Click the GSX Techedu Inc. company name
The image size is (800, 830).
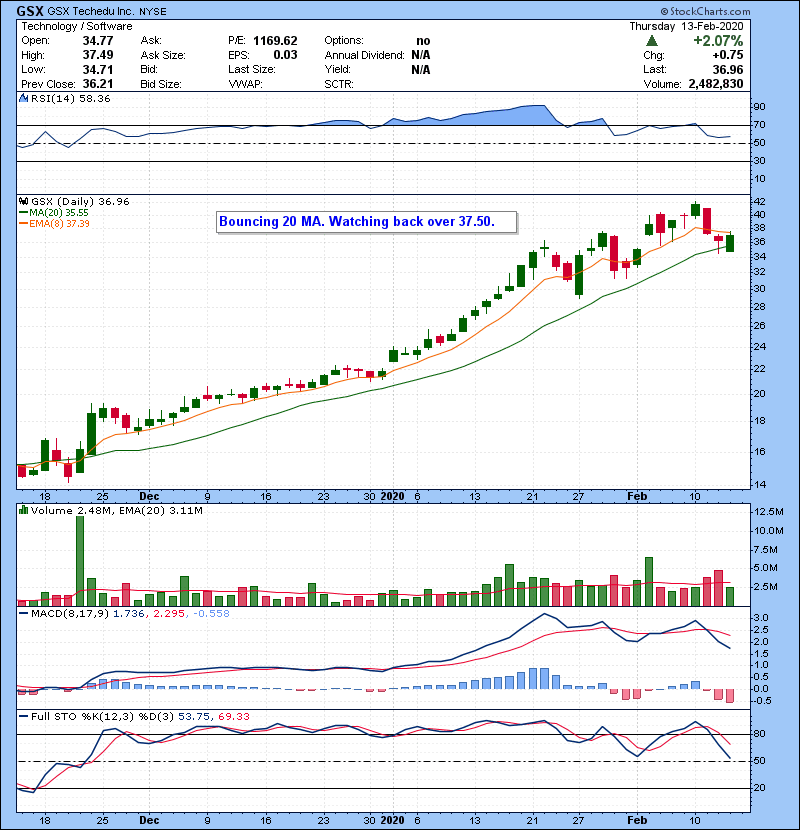point(92,11)
